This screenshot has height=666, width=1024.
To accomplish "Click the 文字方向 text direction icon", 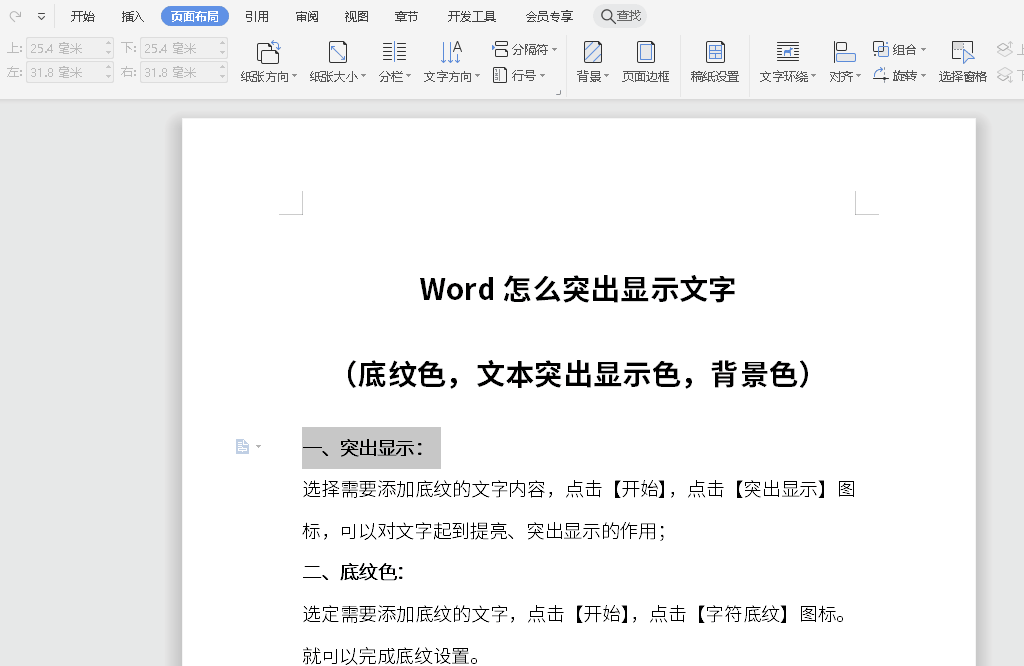I will (451, 54).
